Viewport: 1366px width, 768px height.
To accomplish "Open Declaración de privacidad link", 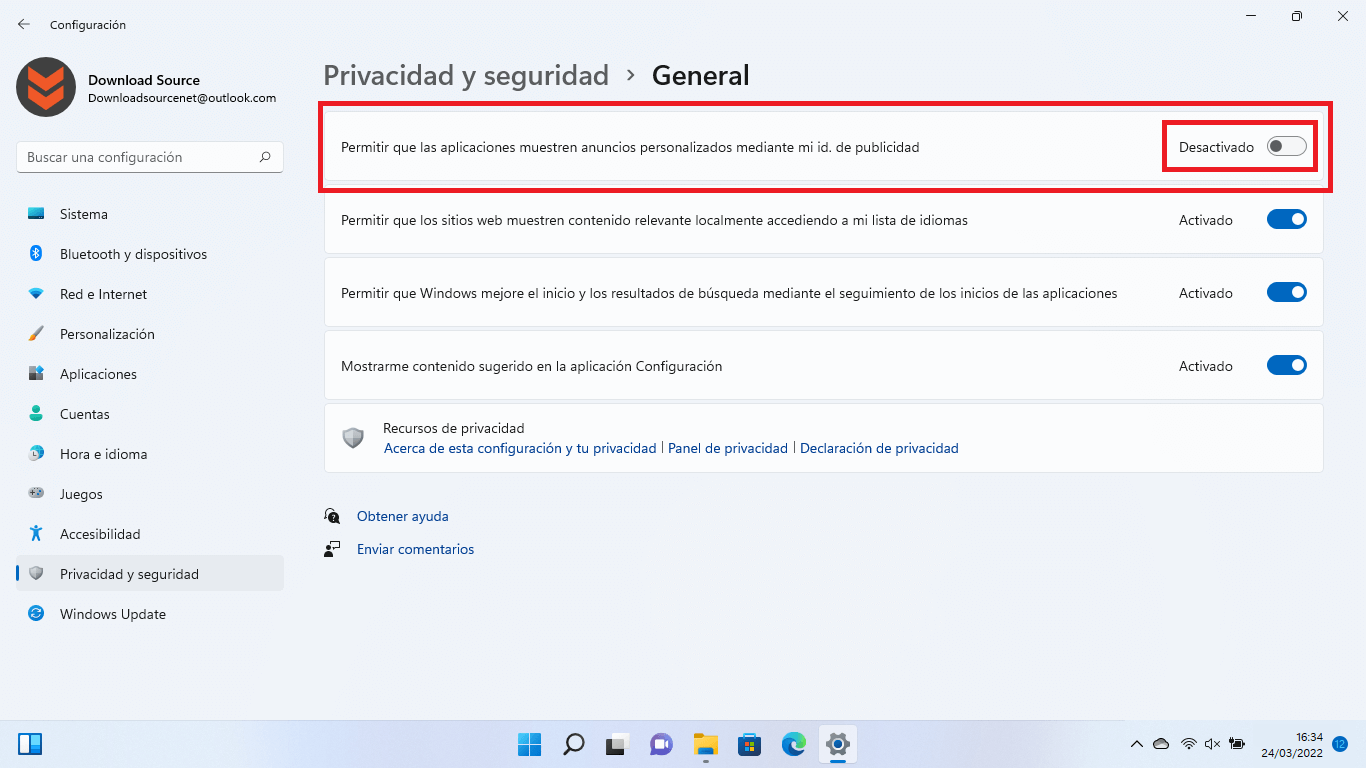I will click(879, 449).
